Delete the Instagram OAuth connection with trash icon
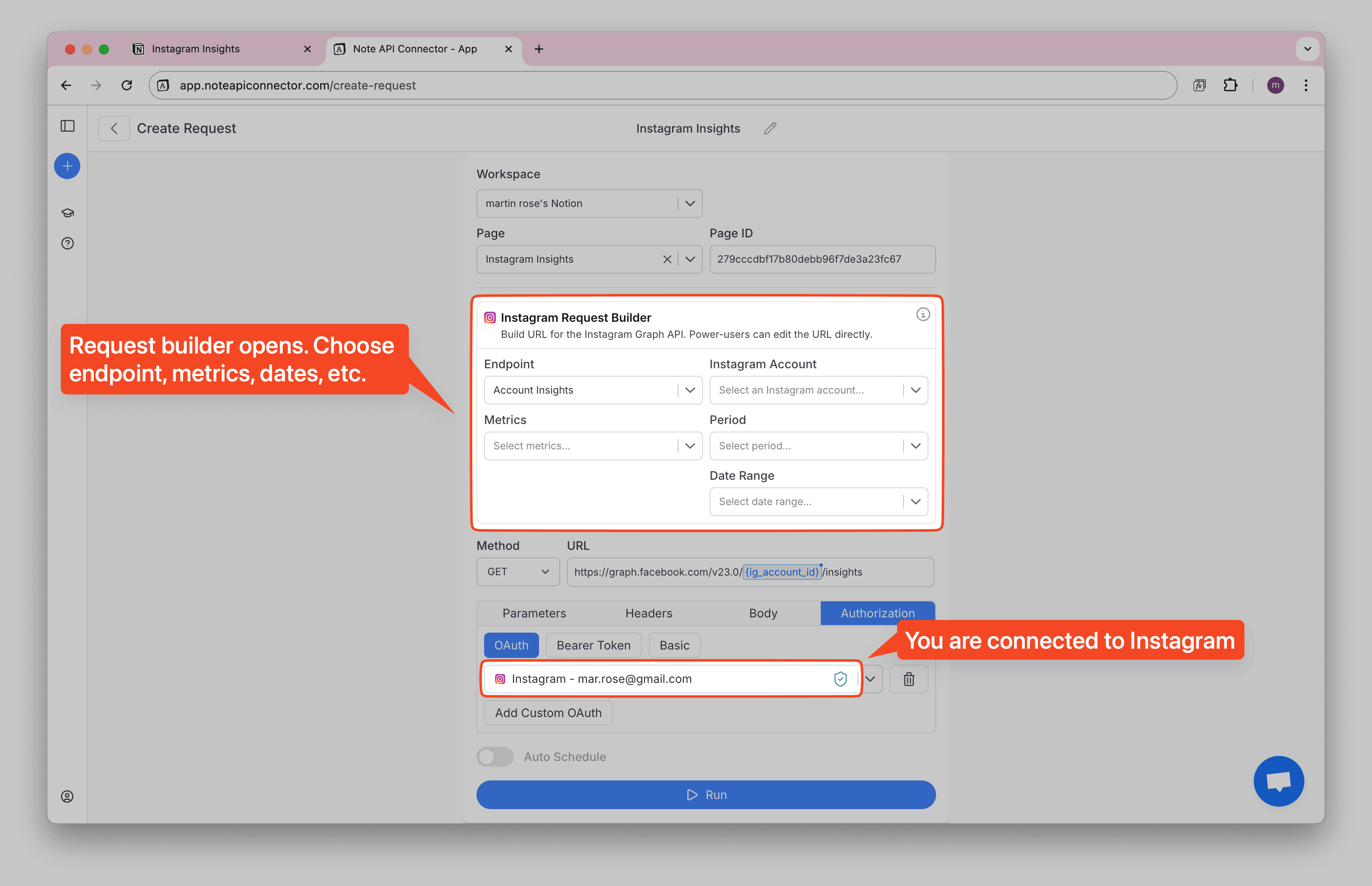Screen dimensions: 1372x886 tap(909, 679)
